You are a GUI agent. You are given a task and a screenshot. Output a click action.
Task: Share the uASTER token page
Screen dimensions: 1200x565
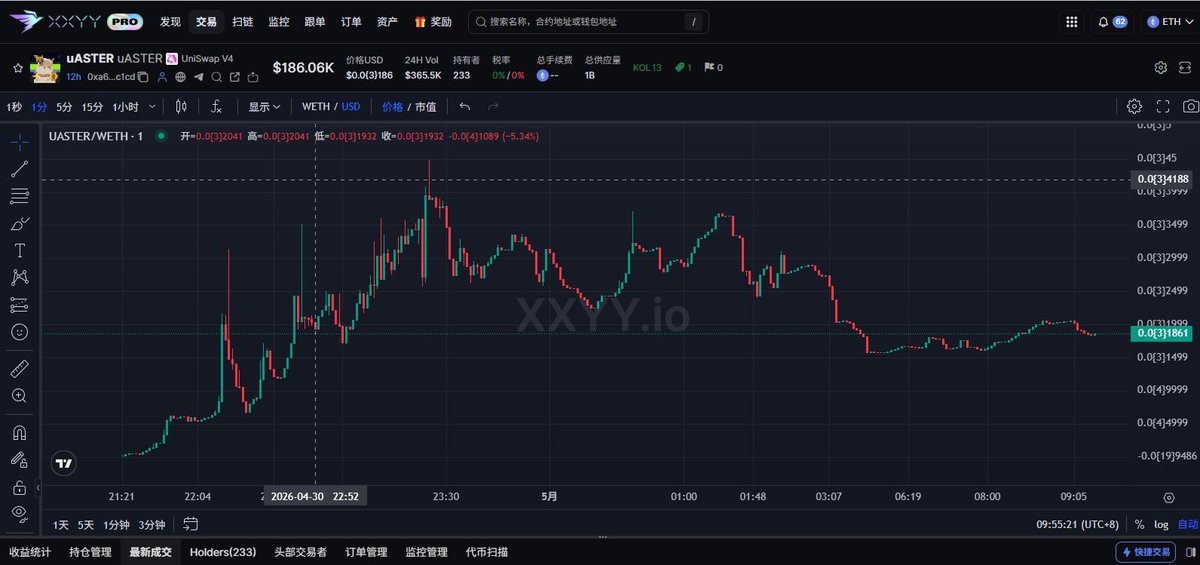(252, 77)
